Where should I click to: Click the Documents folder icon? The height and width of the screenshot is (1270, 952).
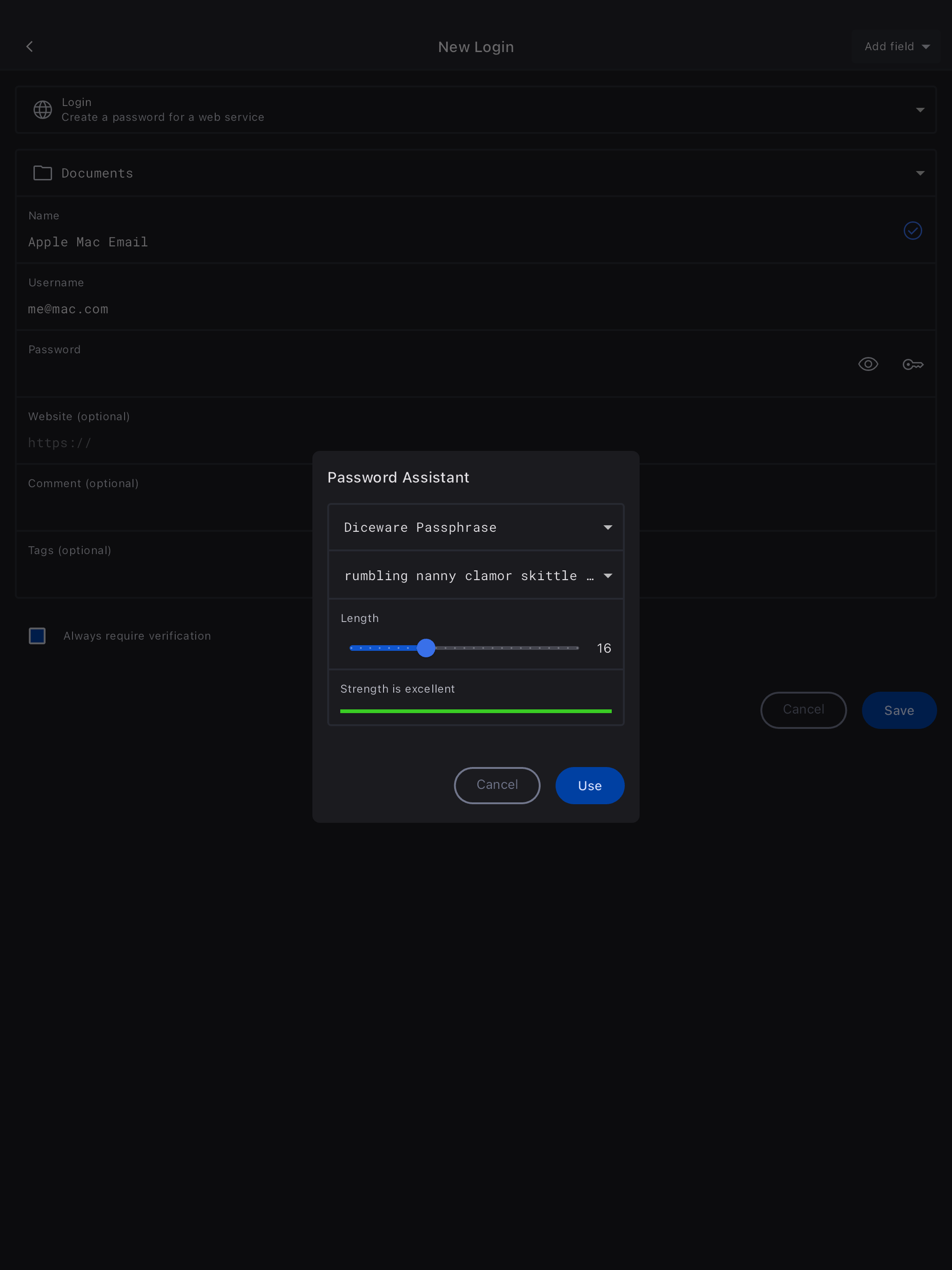coord(42,173)
